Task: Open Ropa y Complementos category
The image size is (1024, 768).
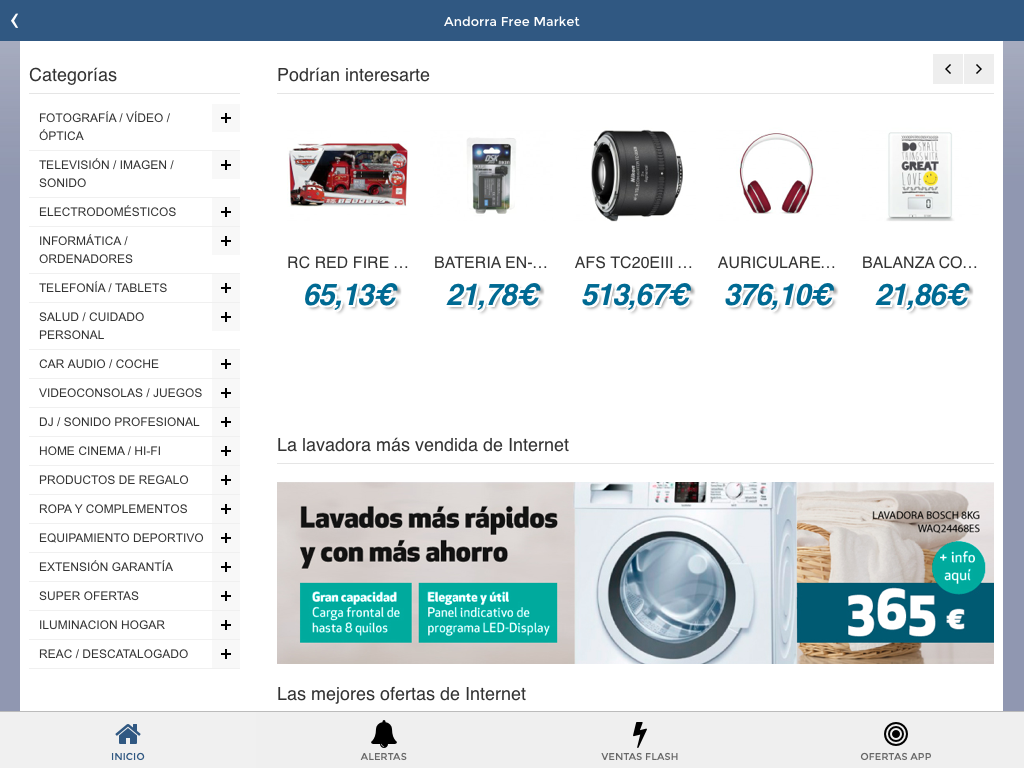Action: point(113,509)
